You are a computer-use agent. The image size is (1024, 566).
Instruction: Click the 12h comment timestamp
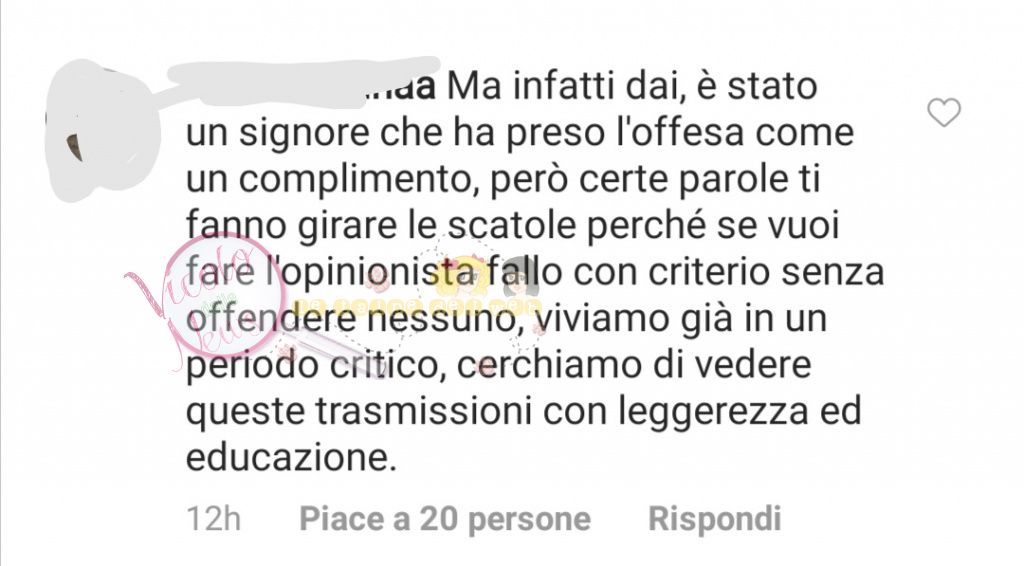click(214, 519)
